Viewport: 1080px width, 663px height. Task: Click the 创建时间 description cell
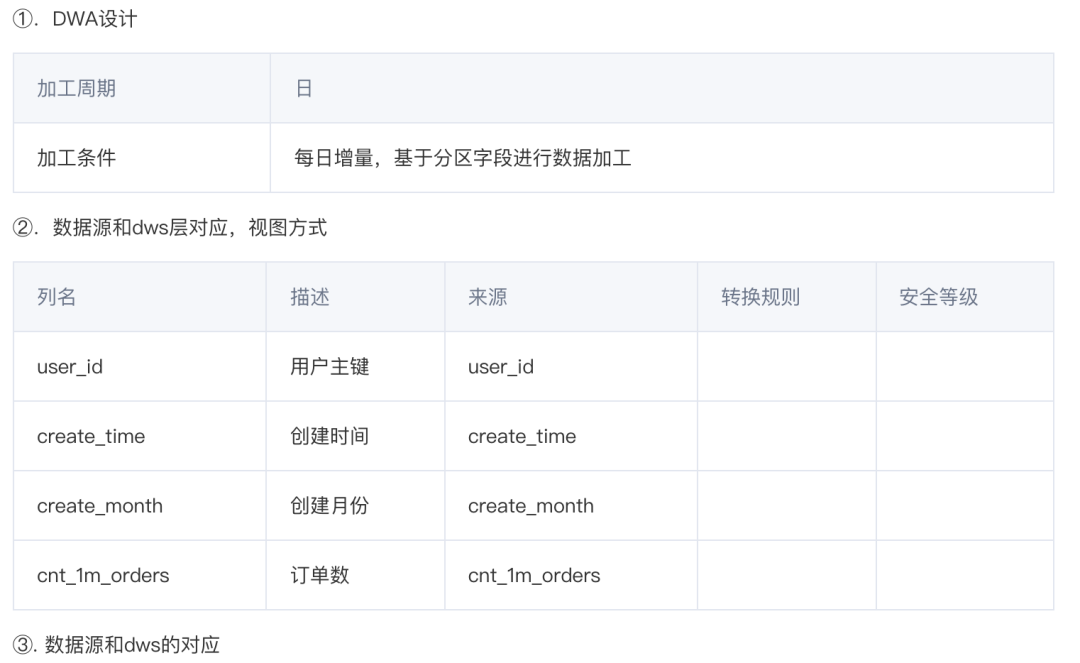(x=329, y=436)
